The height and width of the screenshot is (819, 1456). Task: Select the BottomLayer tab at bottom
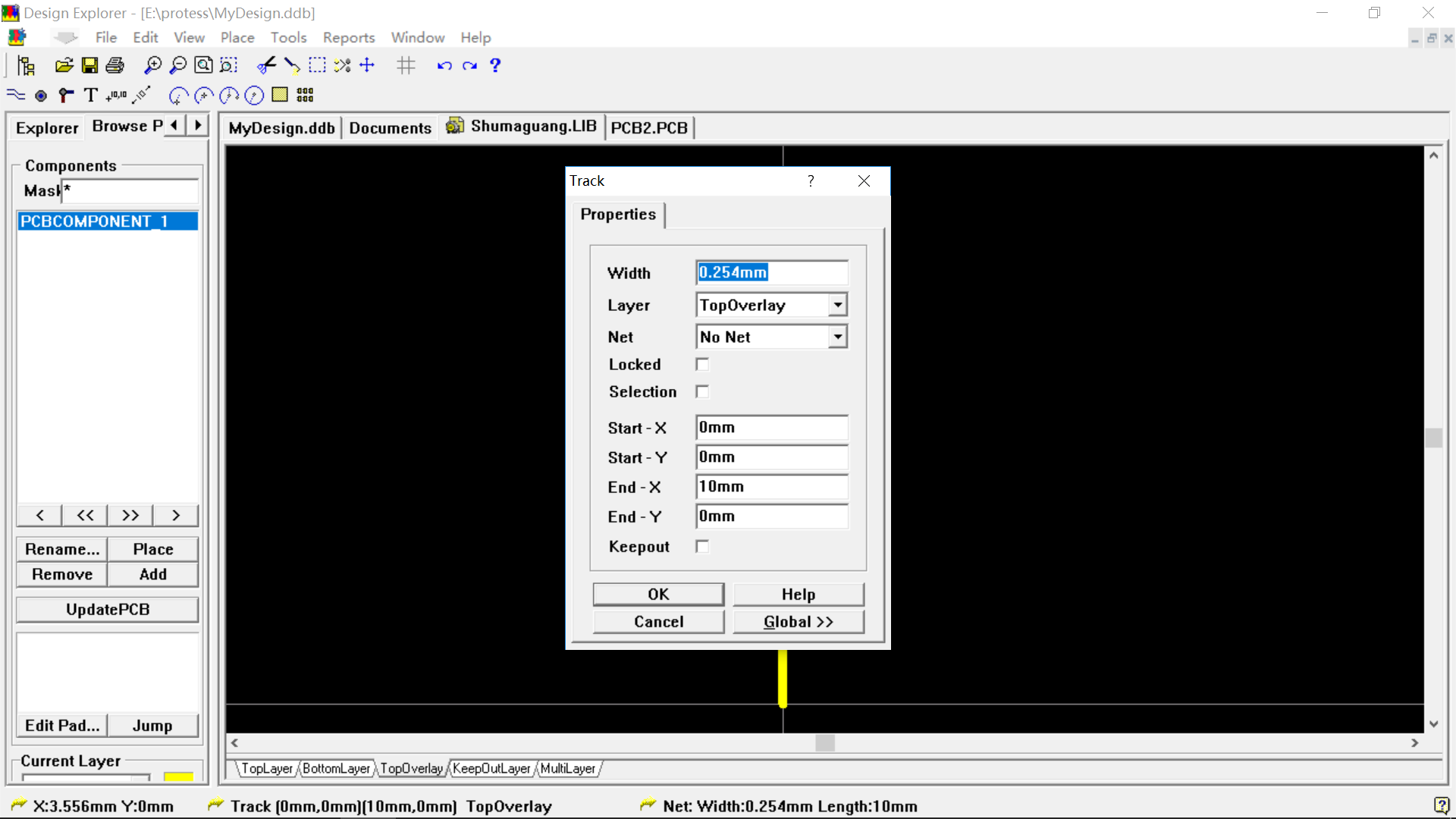(x=337, y=768)
